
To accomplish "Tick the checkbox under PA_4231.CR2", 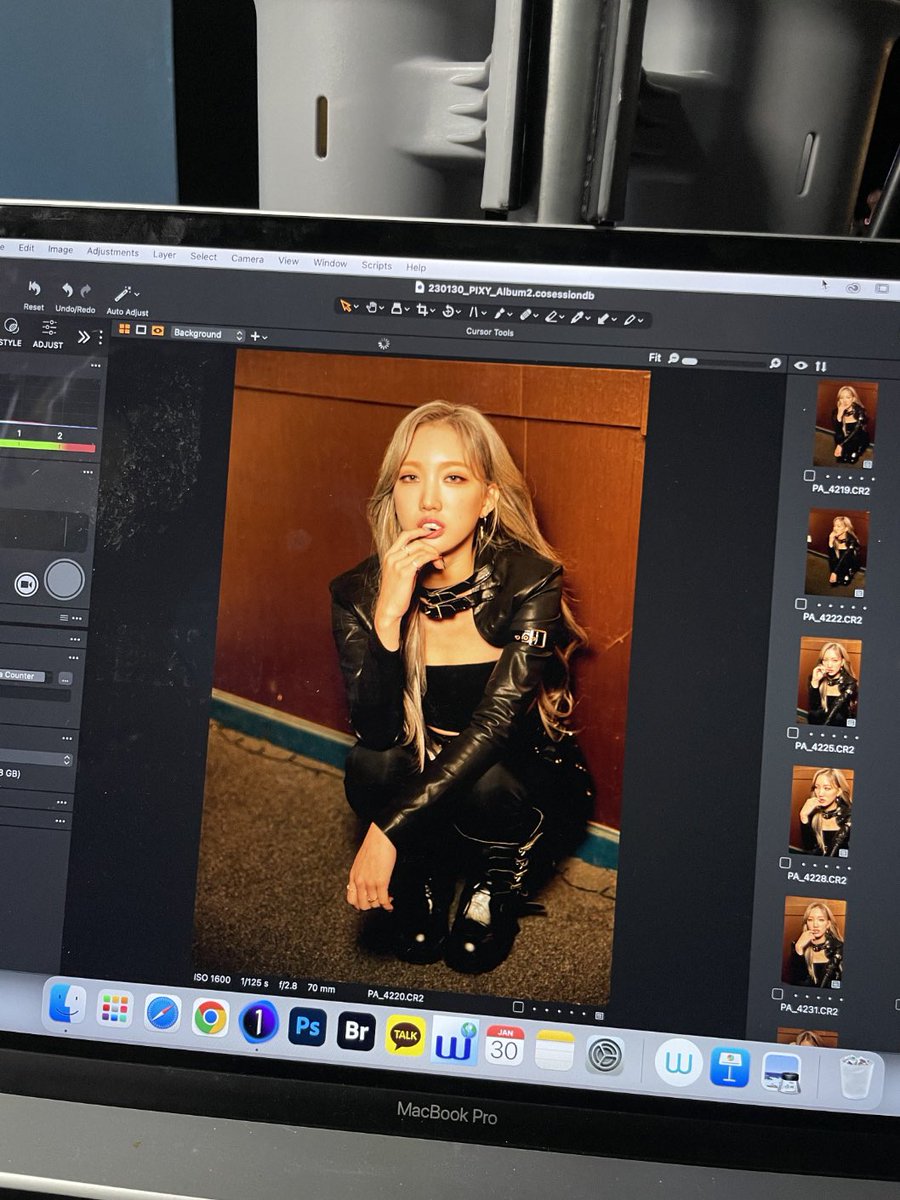I will tap(777, 994).
